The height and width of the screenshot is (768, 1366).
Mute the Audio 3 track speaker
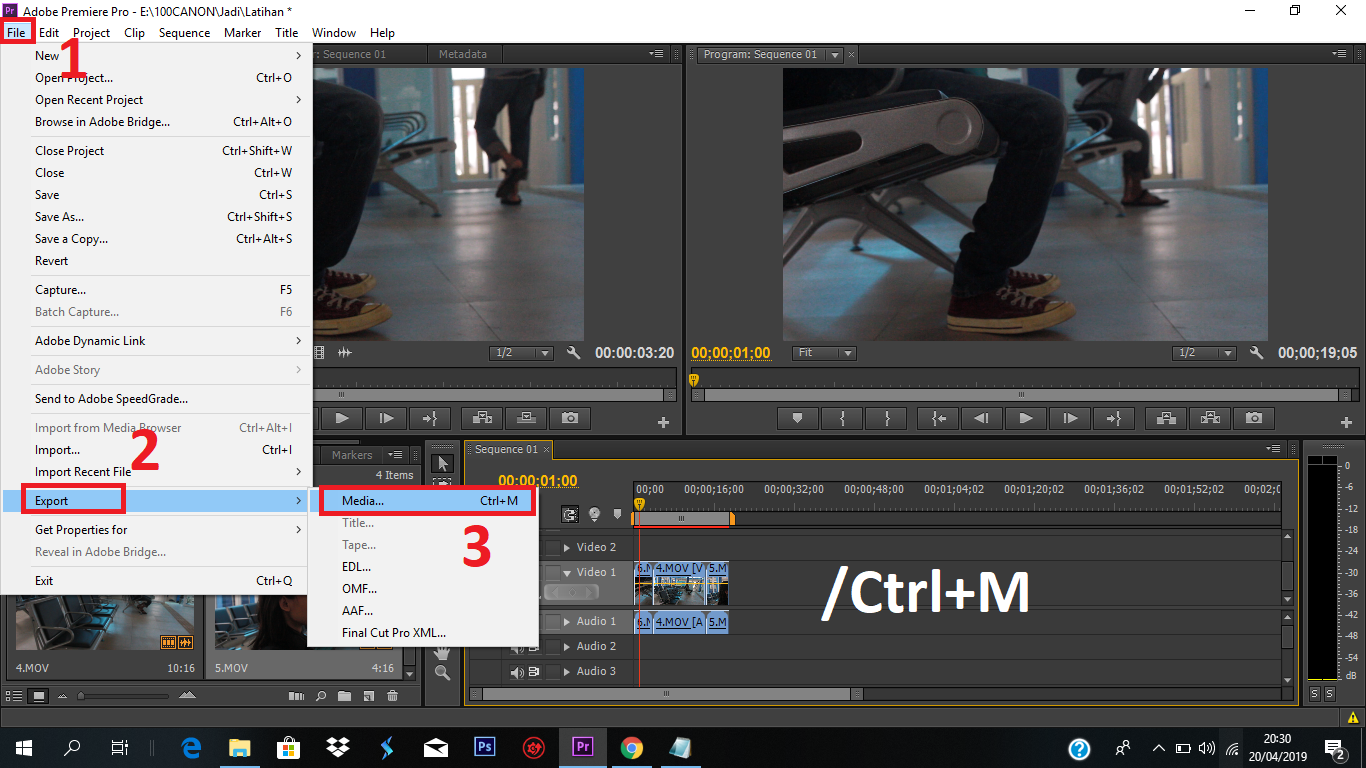point(517,672)
